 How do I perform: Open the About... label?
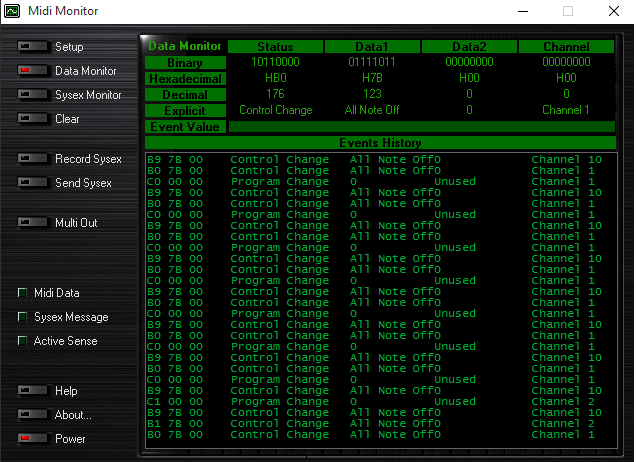coord(73,415)
